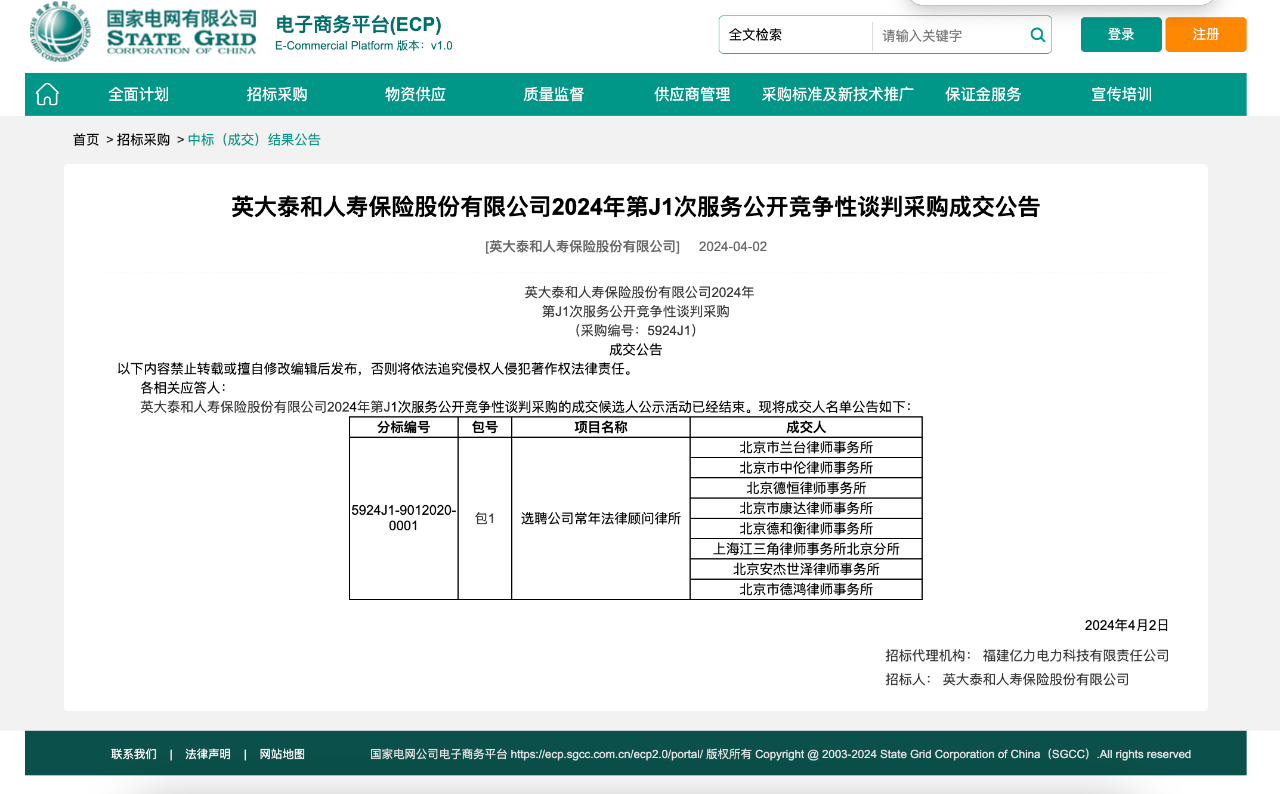Open the 采购标准及新技术推广 menu
Viewport: 1280px width, 794px height.
coord(838,94)
